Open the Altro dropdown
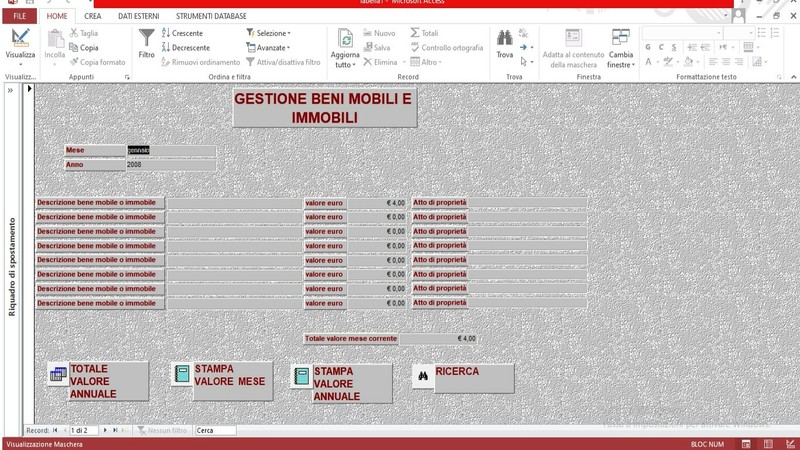Screen dimensions: 800x450 click(x=426, y=62)
